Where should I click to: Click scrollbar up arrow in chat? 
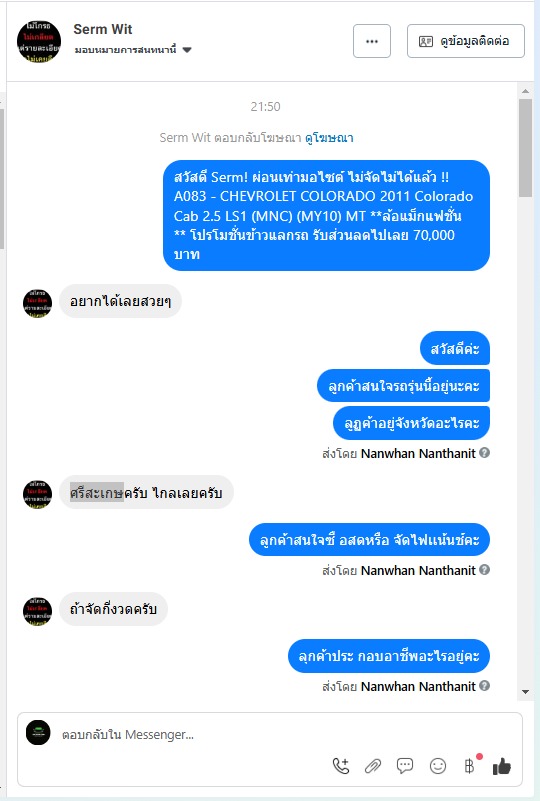525,91
